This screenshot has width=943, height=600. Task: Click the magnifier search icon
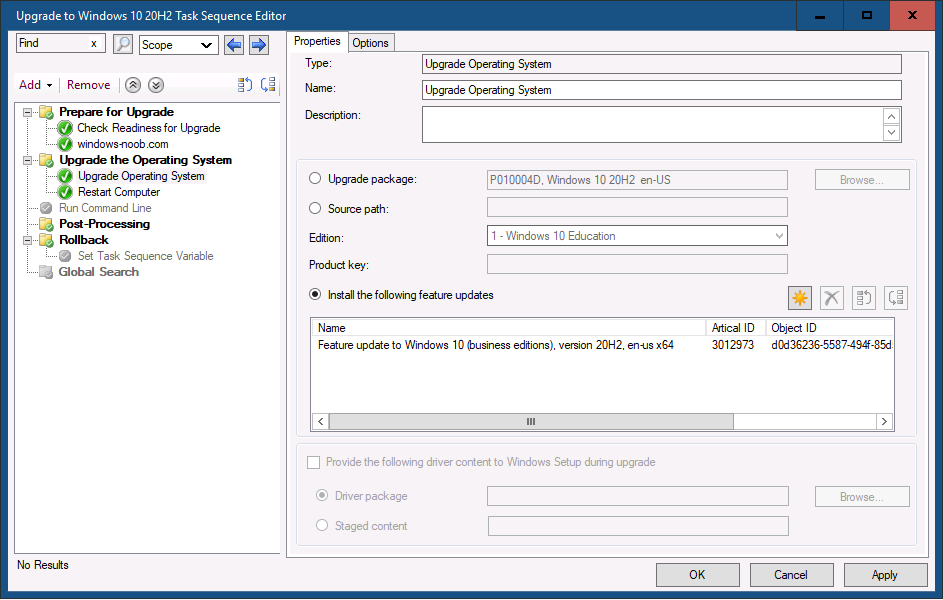click(123, 44)
